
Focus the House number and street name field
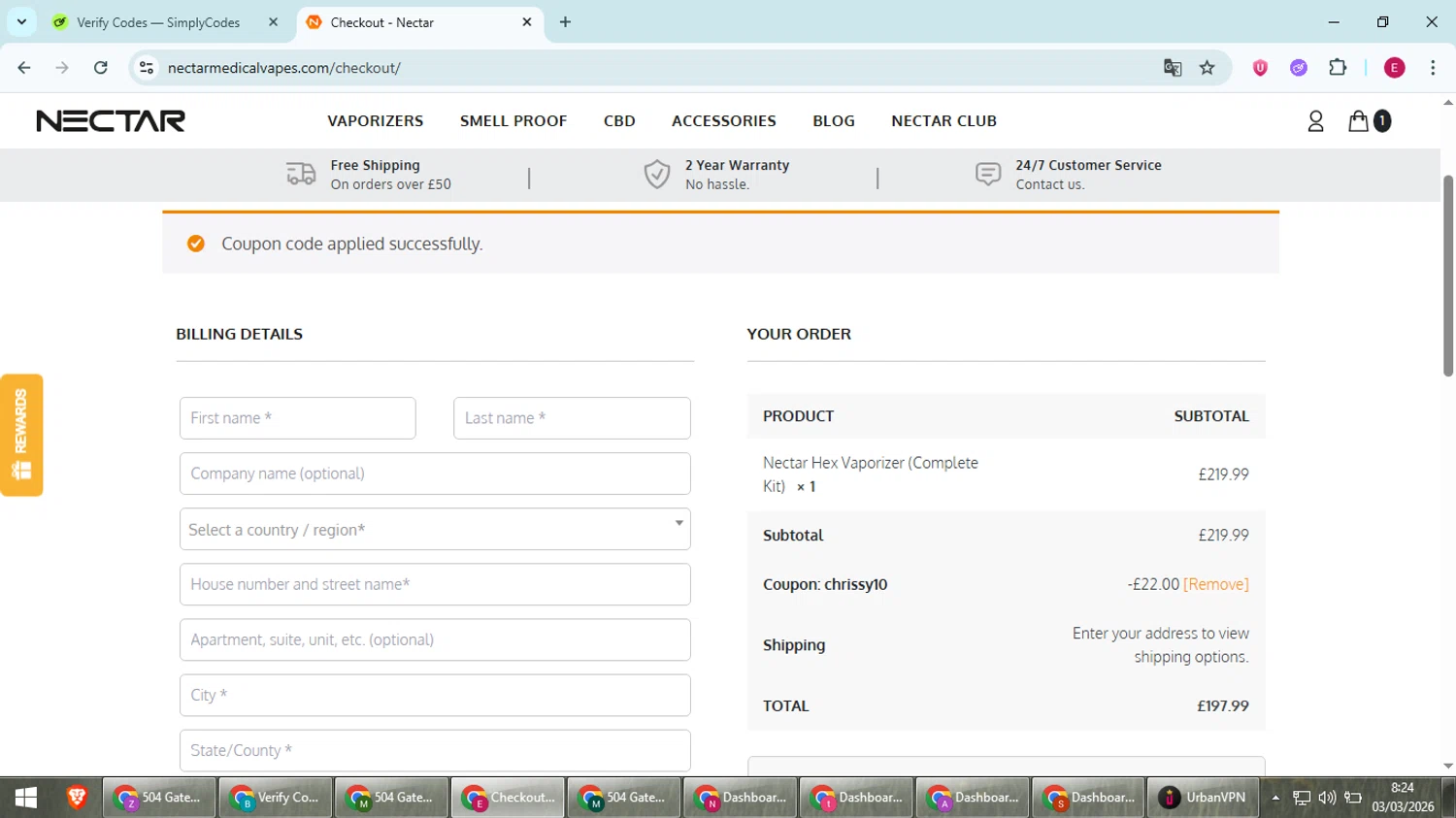pos(435,584)
